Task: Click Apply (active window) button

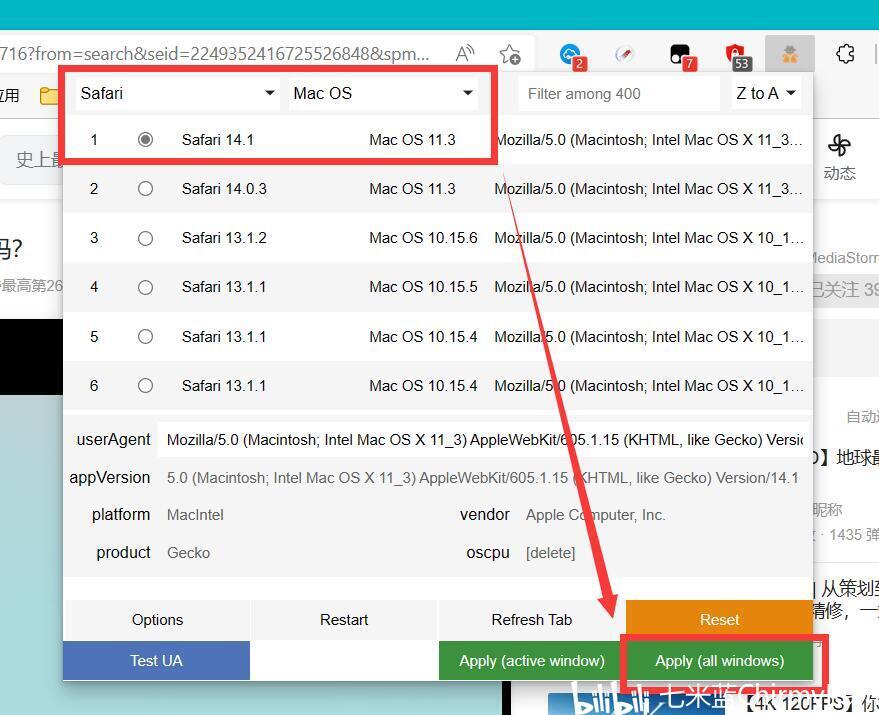Action: point(531,661)
